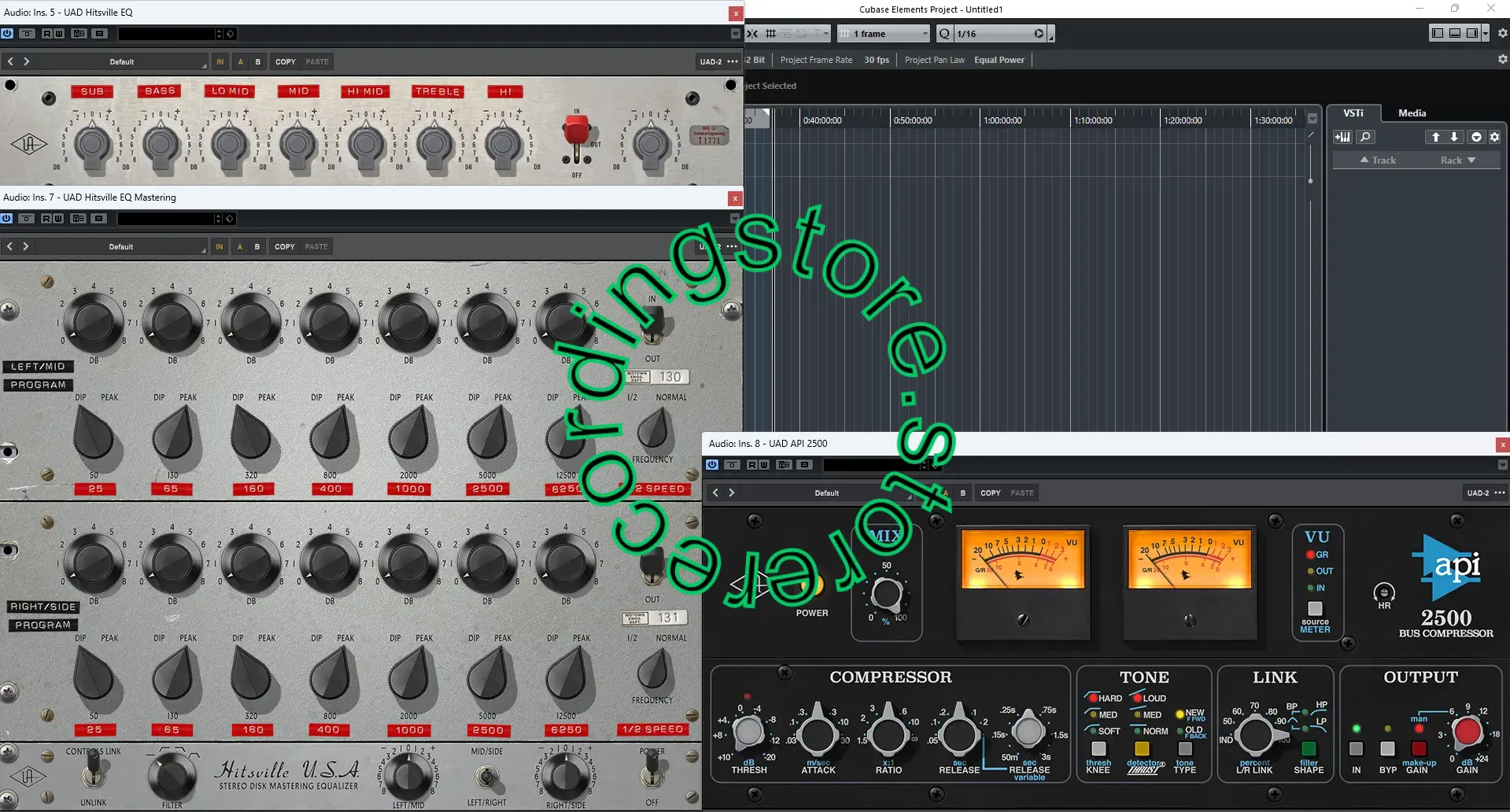Screen dimensions: 1510x812
Task: Click Add Track Instrument icon in VSTi panel
Action: [x=1342, y=137]
